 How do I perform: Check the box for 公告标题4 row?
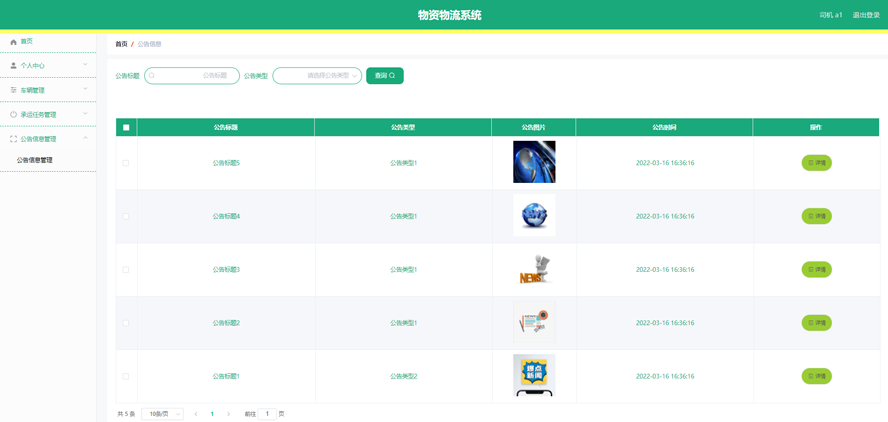126,216
